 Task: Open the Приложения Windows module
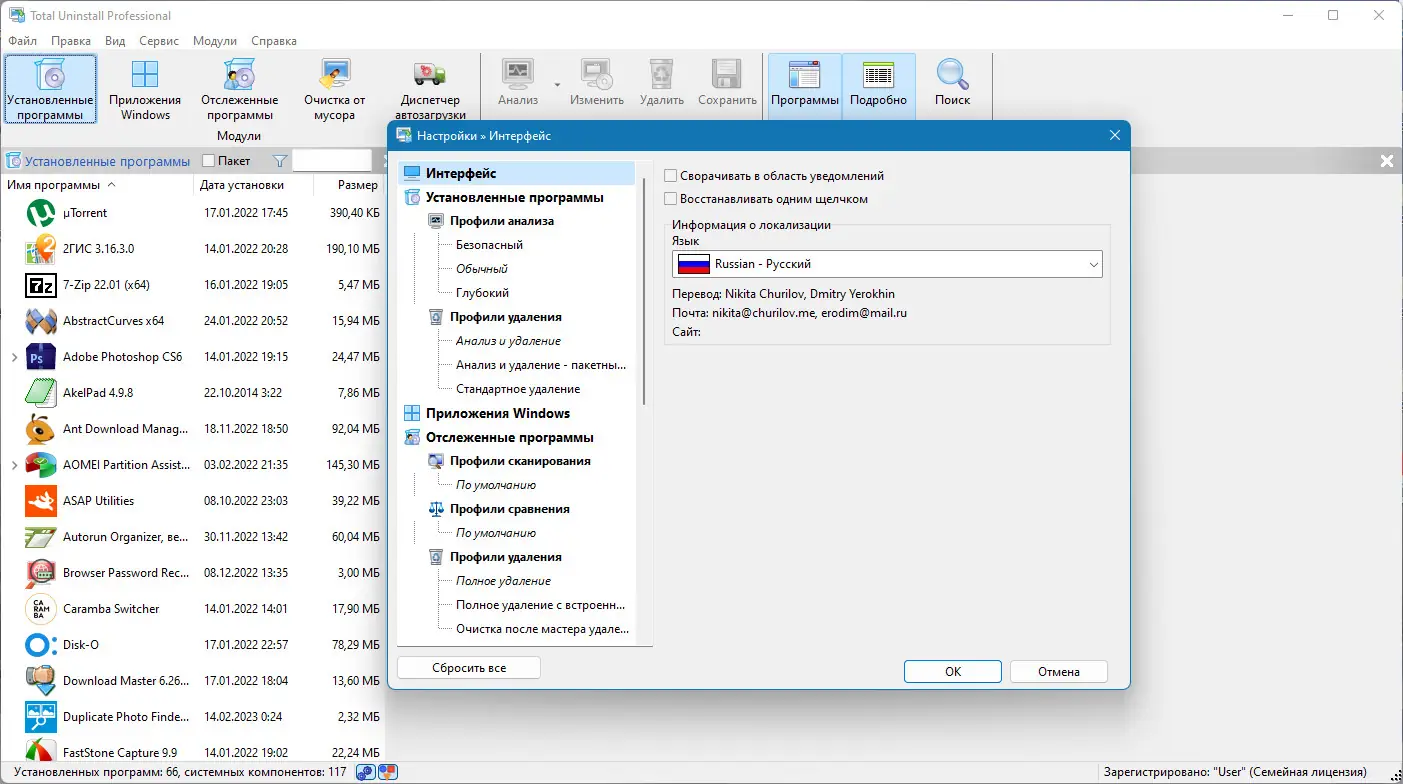tap(145, 89)
